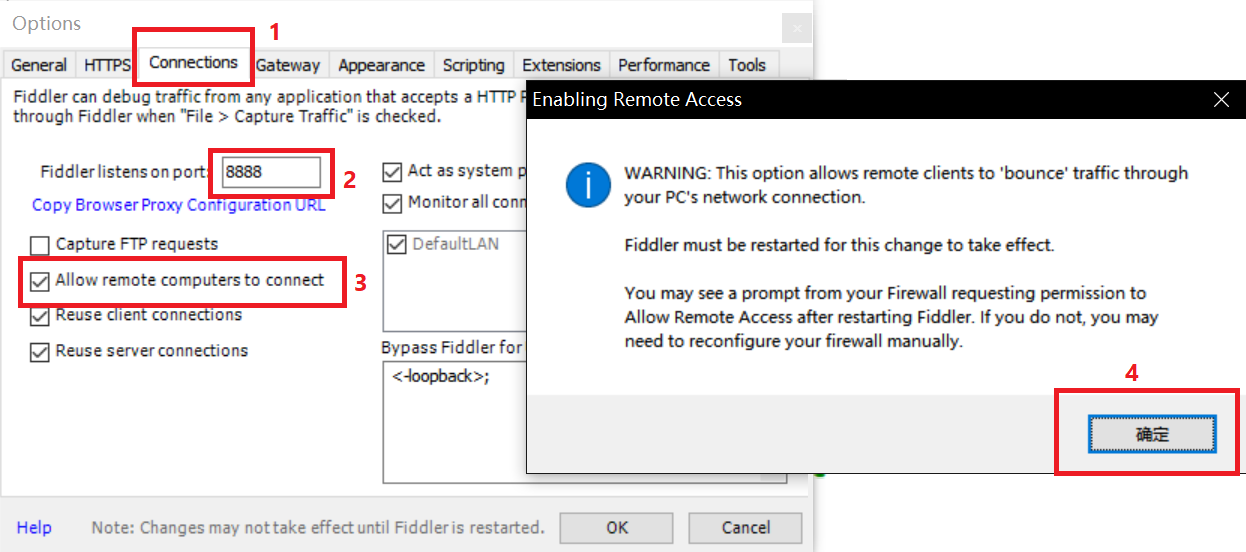Close the Enabling Remote Access dialog
The height and width of the screenshot is (552, 1246).
coord(1220,100)
